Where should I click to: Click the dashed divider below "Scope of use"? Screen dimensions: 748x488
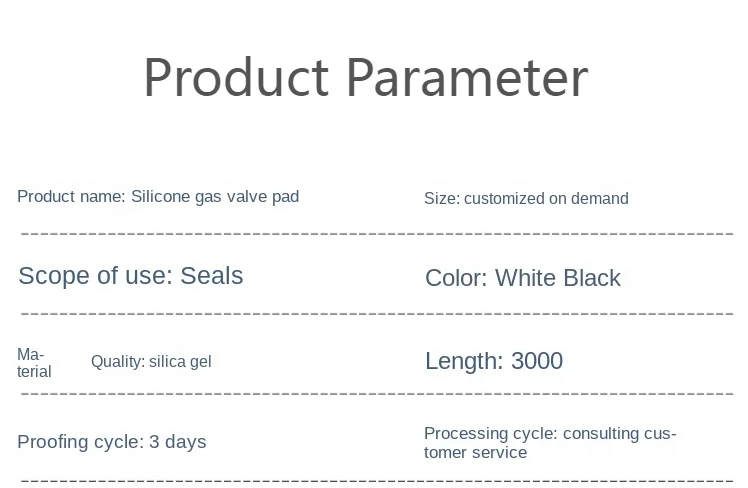tap(378, 312)
